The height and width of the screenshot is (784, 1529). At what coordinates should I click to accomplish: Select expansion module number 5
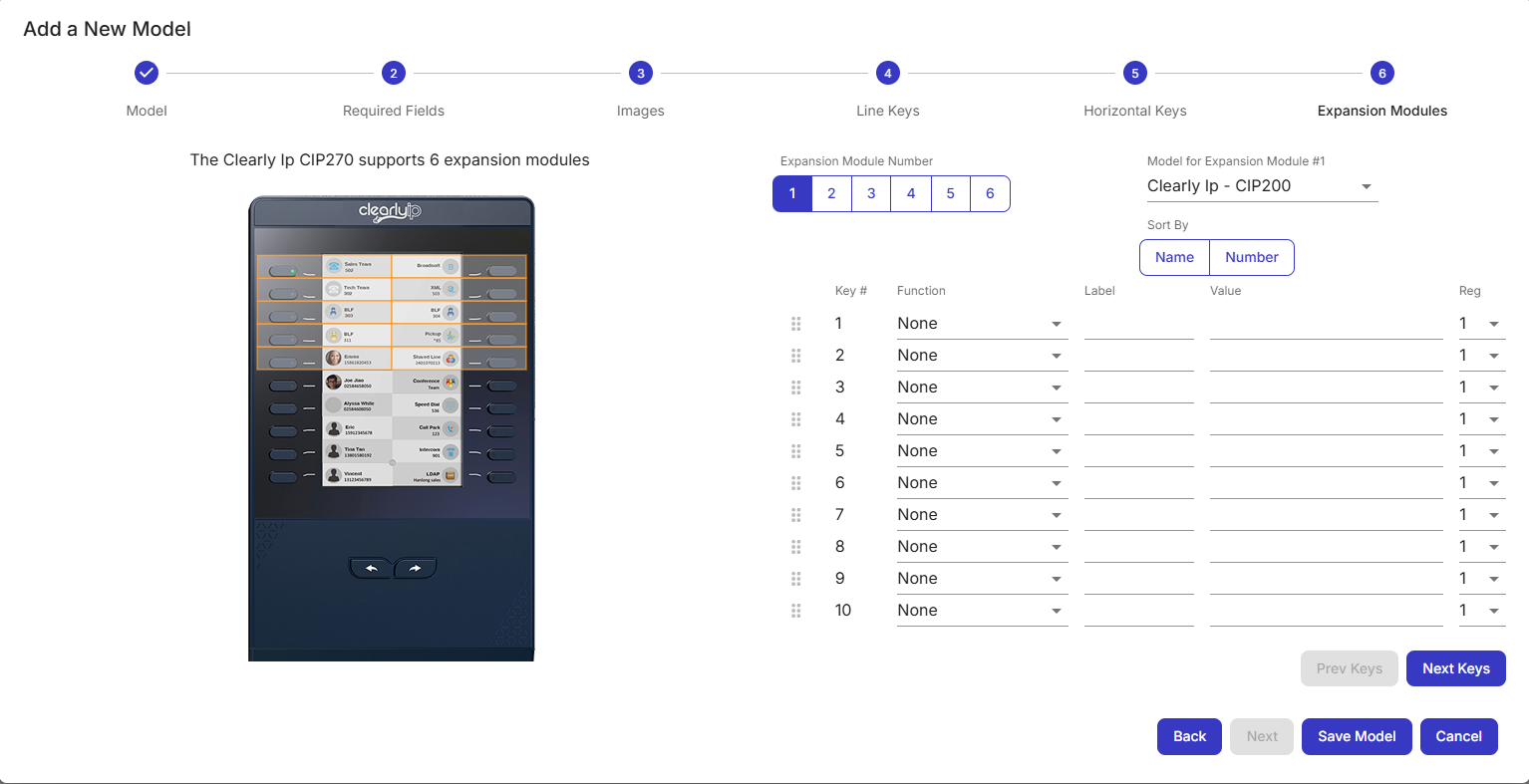point(951,193)
